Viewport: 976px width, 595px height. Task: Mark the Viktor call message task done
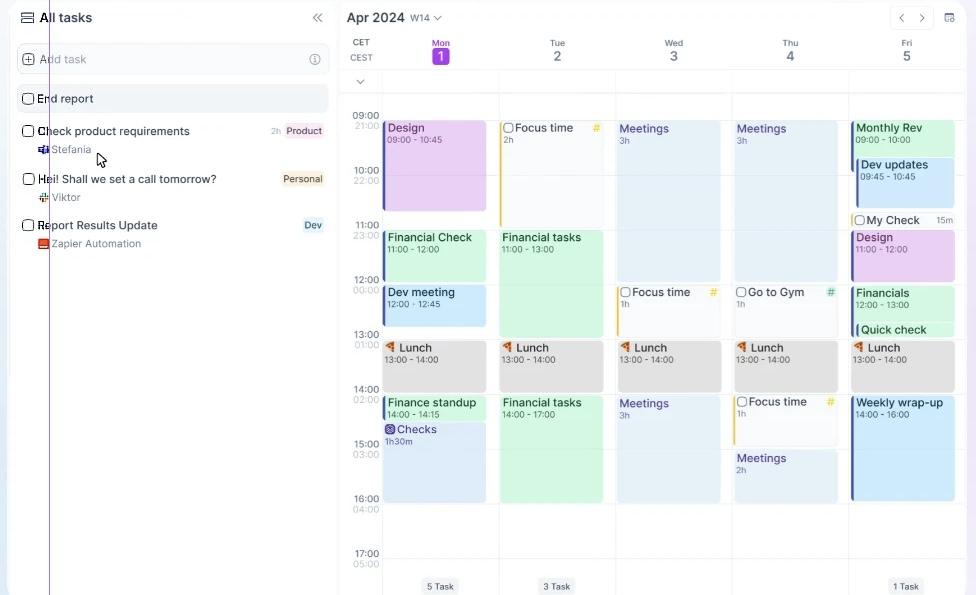28,179
